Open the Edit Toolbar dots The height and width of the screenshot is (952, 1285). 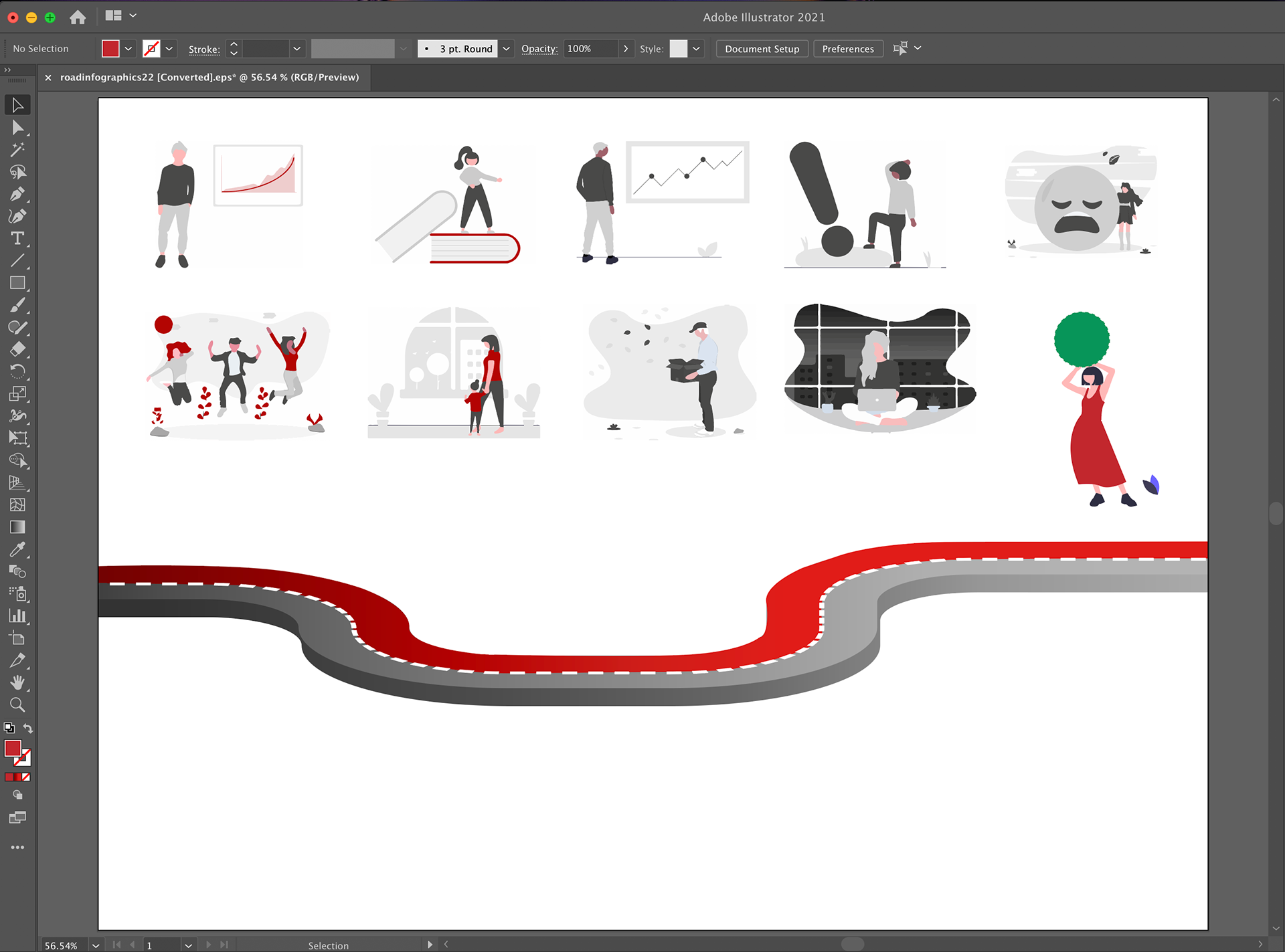[x=18, y=847]
